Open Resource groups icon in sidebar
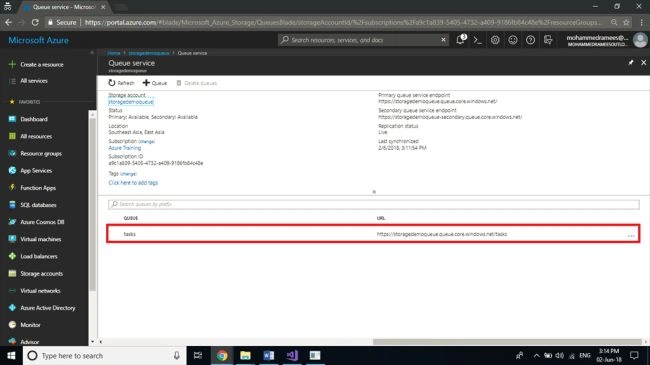This screenshot has height=365, width=650. (x=12, y=153)
